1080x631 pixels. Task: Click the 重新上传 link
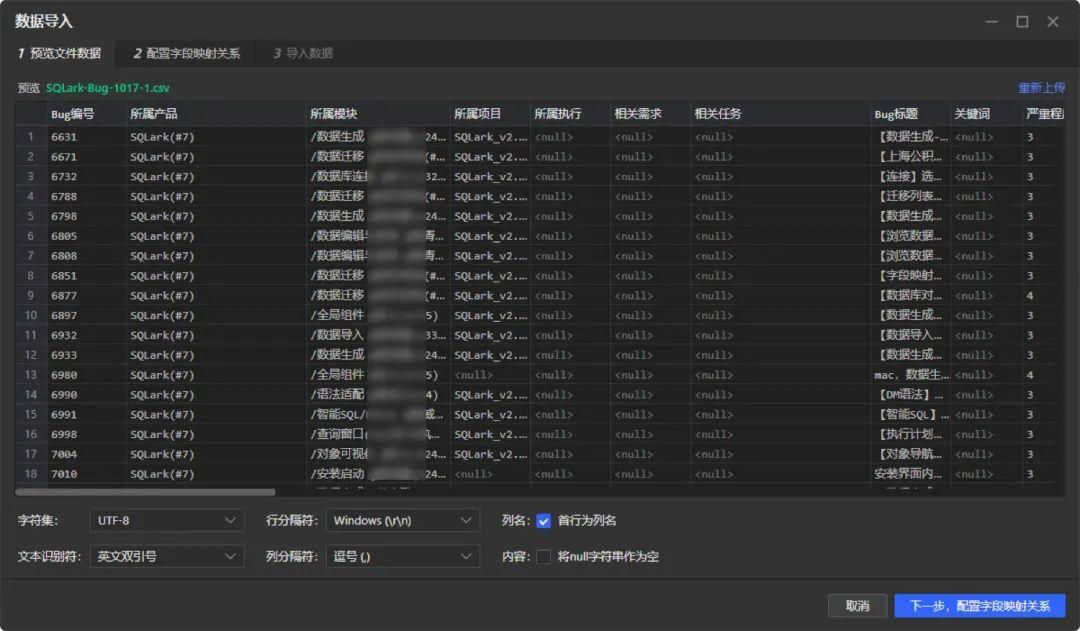point(1041,88)
